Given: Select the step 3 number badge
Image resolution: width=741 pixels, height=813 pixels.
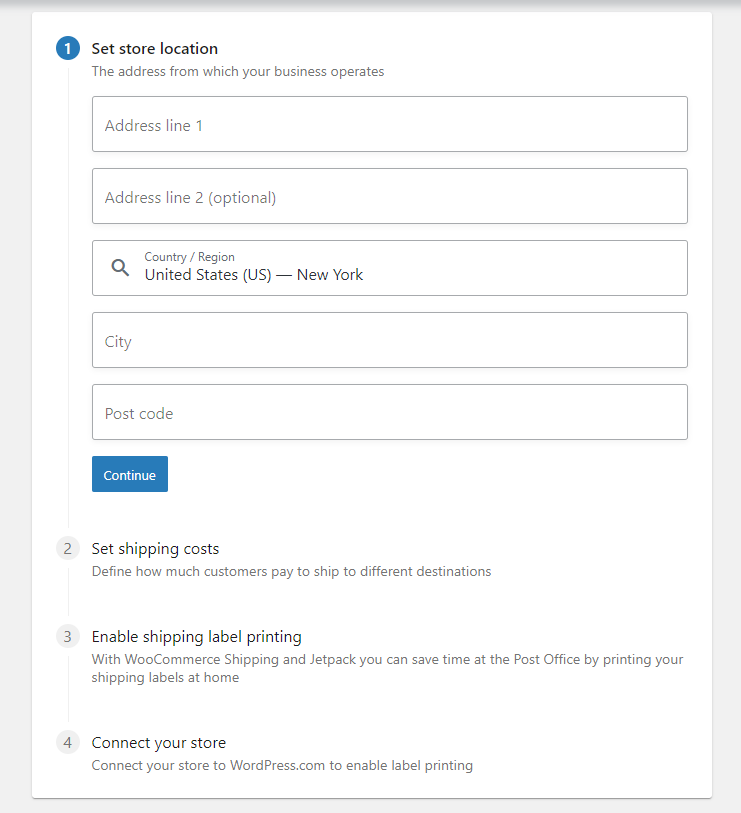Looking at the screenshot, I should click(x=68, y=636).
